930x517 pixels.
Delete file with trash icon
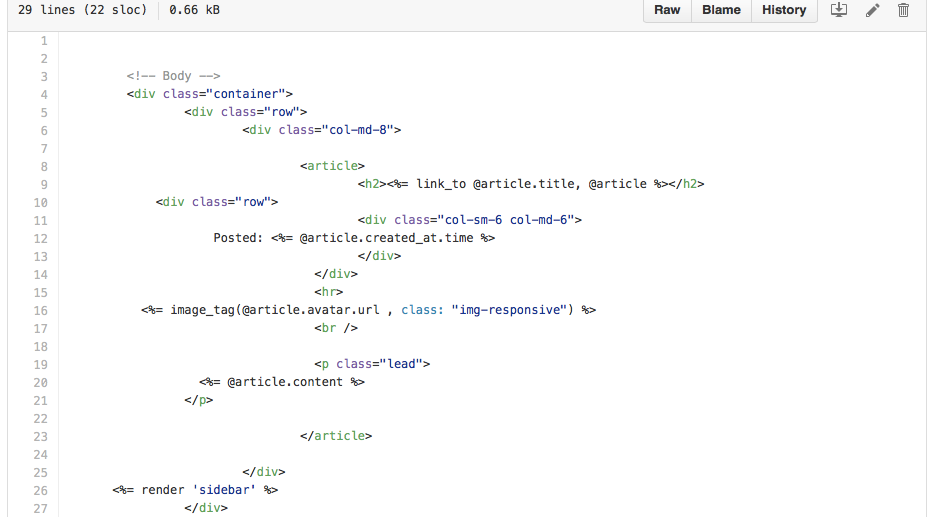coord(903,10)
